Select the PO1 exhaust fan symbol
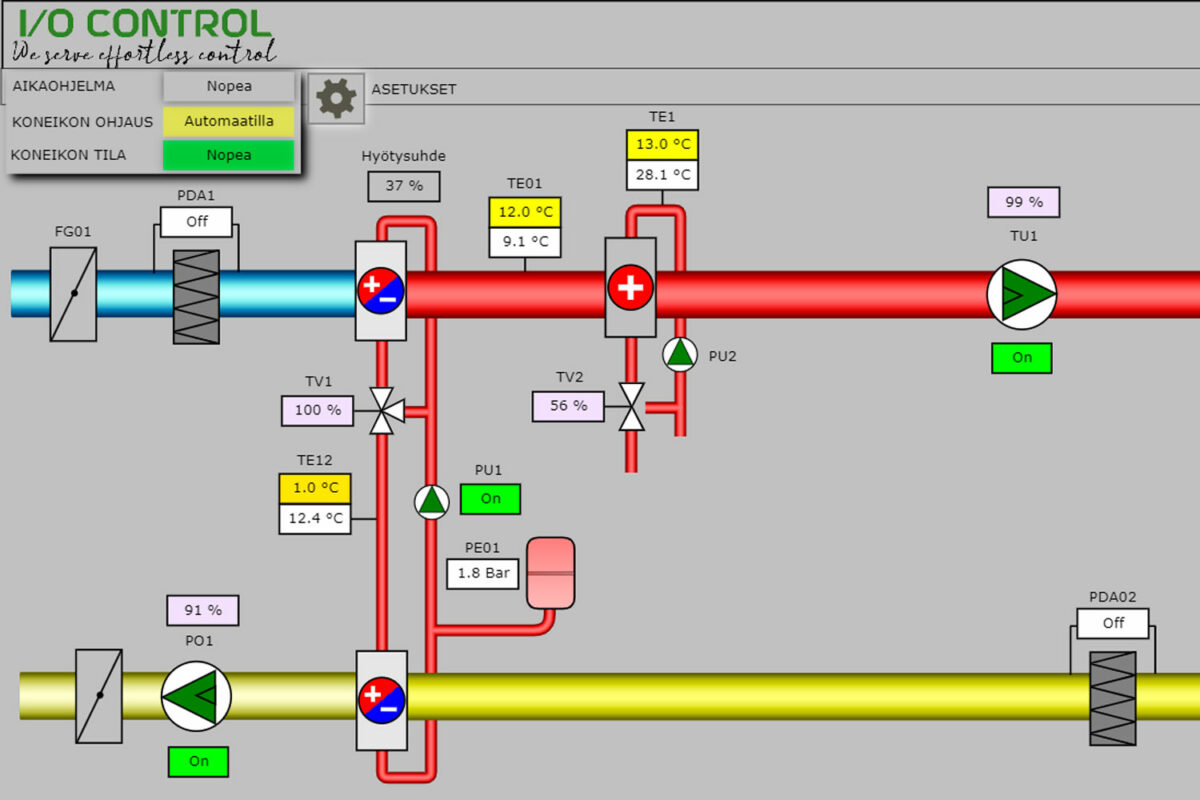1200x800 pixels. coord(196,695)
